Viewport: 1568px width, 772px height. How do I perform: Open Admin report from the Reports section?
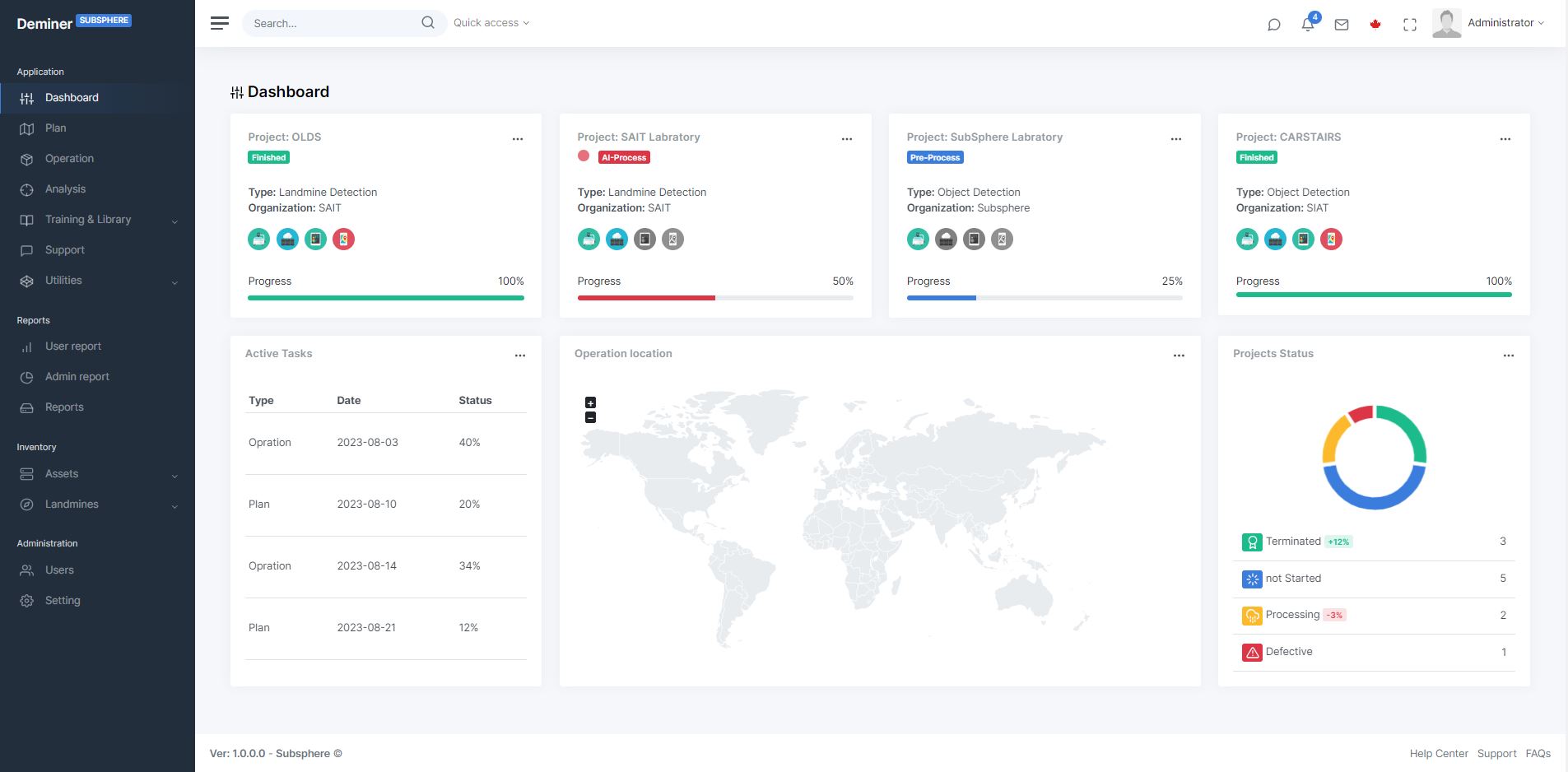pos(77,376)
